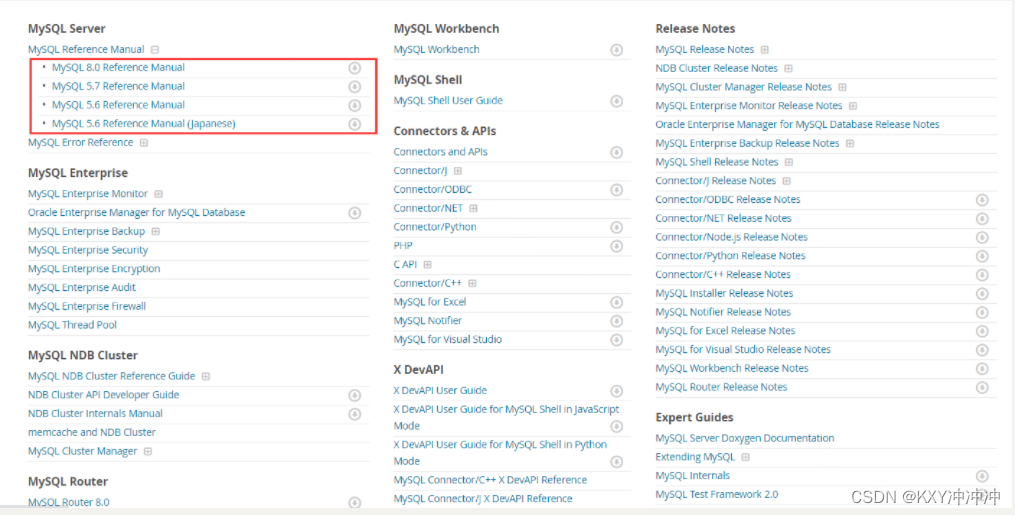Viewport: 1015px width, 515px height.
Task: Open MySQL Test Framework 2.0 link
Action: coord(717,494)
